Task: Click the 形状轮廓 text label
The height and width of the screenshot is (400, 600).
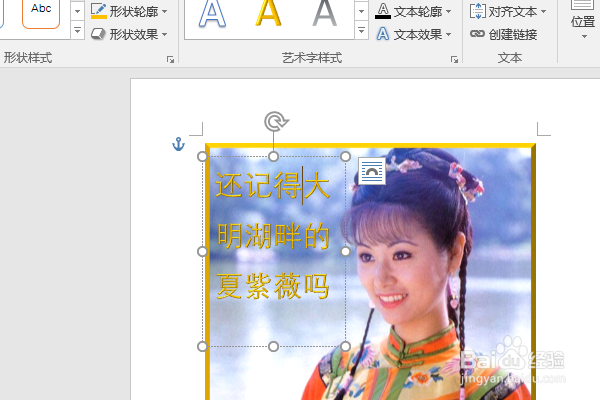Action: [134, 12]
